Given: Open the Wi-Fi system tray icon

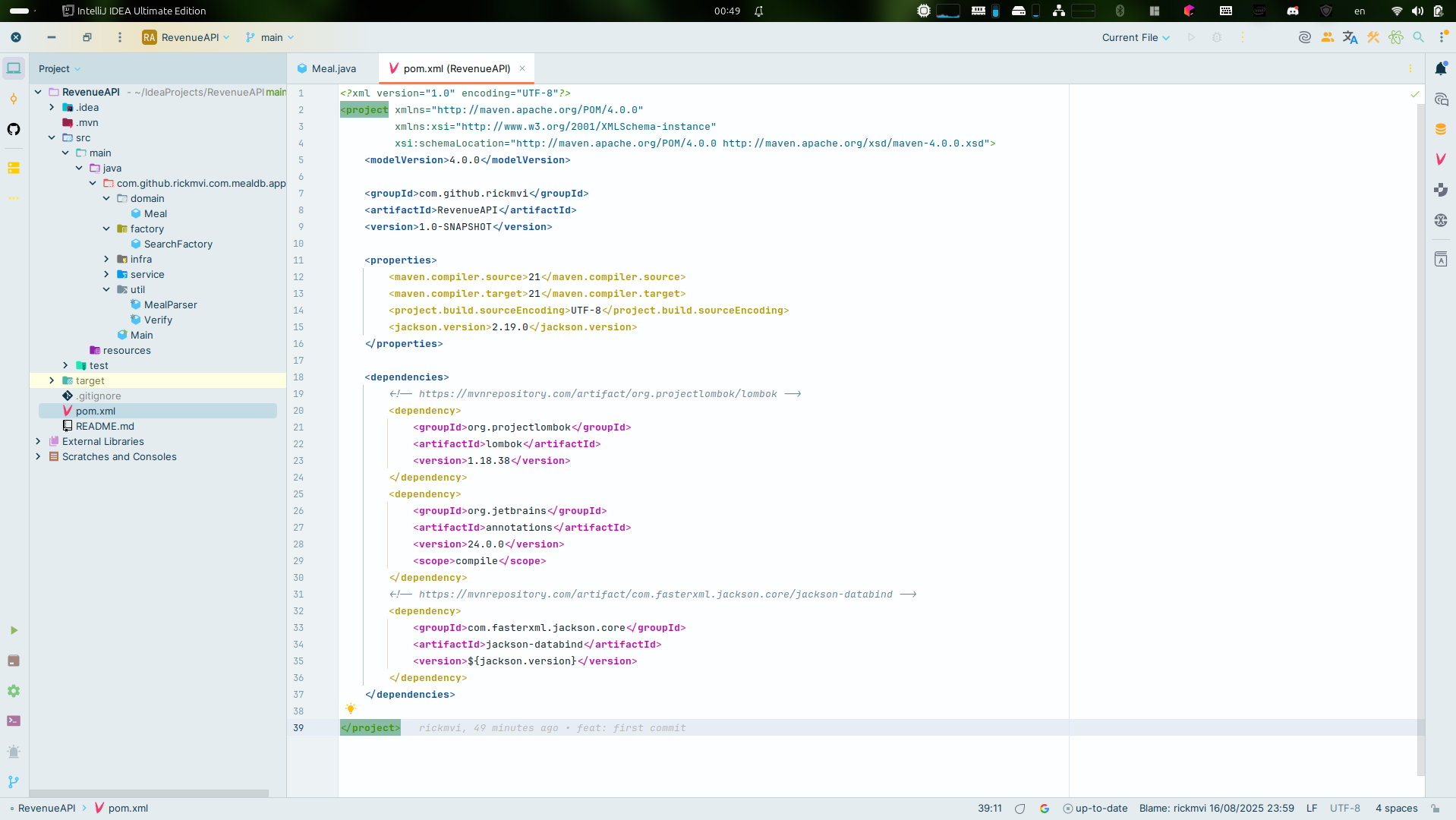Looking at the screenshot, I should click(x=1396, y=11).
